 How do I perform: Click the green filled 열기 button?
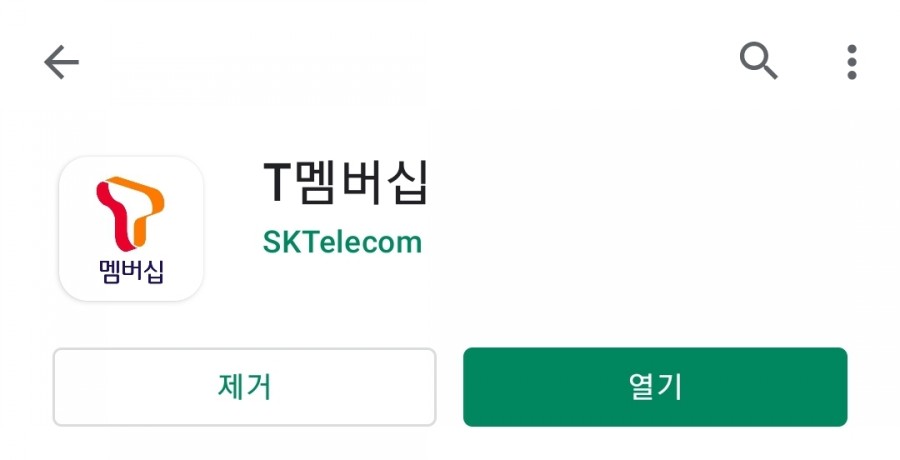pos(655,386)
